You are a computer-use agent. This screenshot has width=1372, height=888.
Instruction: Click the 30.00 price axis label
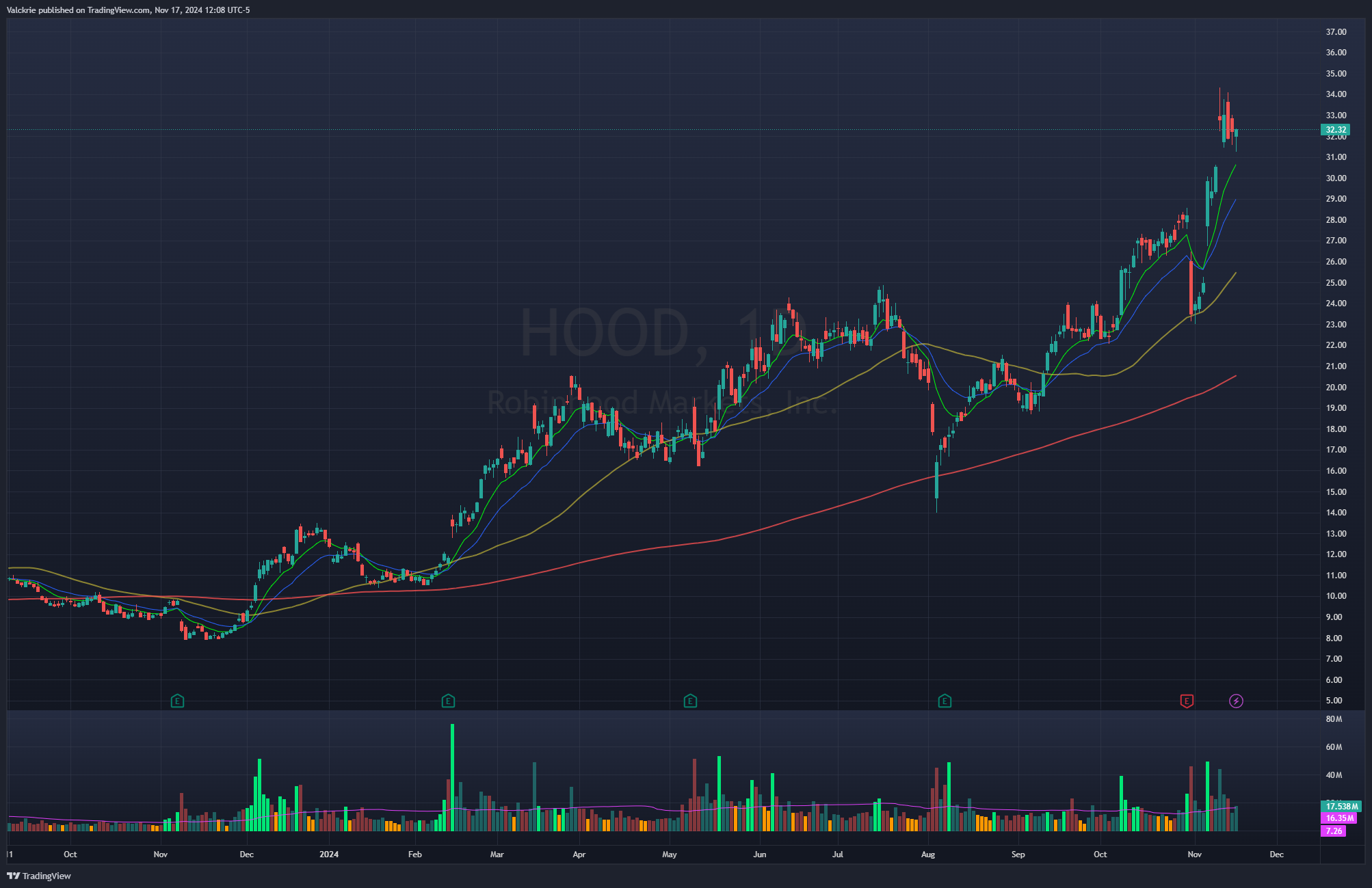pyautogui.click(x=1336, y=178)
